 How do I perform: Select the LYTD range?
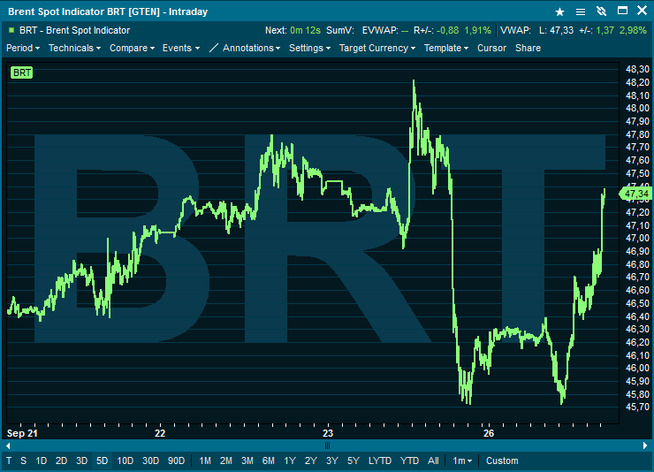tap(380, 461)
